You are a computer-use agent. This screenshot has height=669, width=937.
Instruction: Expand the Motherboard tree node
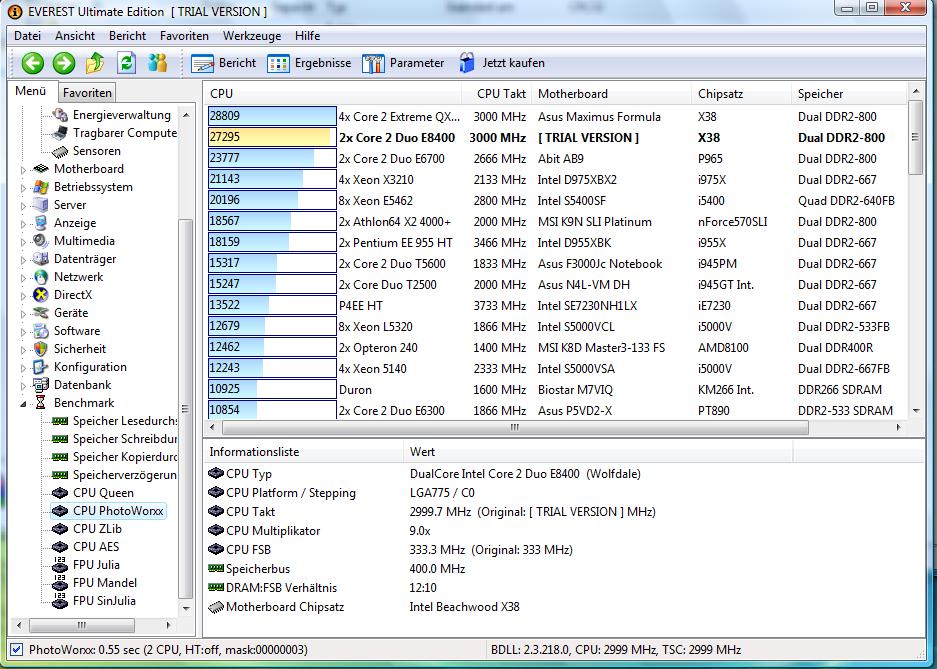[x=23, y=170]
